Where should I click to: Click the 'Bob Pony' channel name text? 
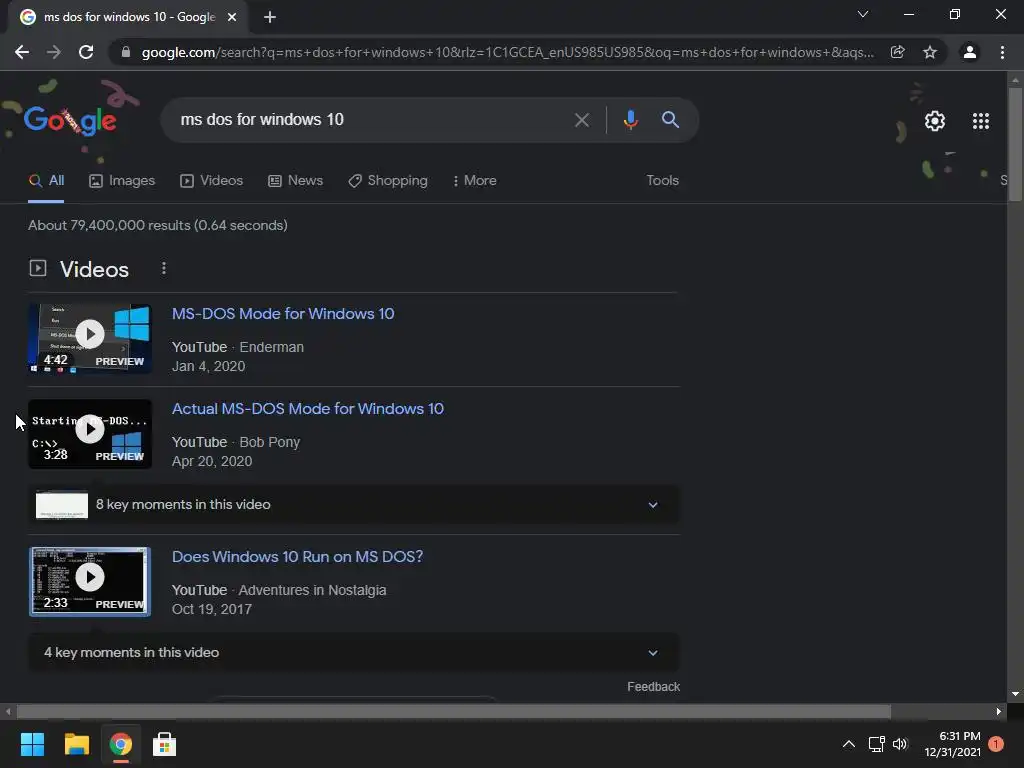tap(270, 443)
